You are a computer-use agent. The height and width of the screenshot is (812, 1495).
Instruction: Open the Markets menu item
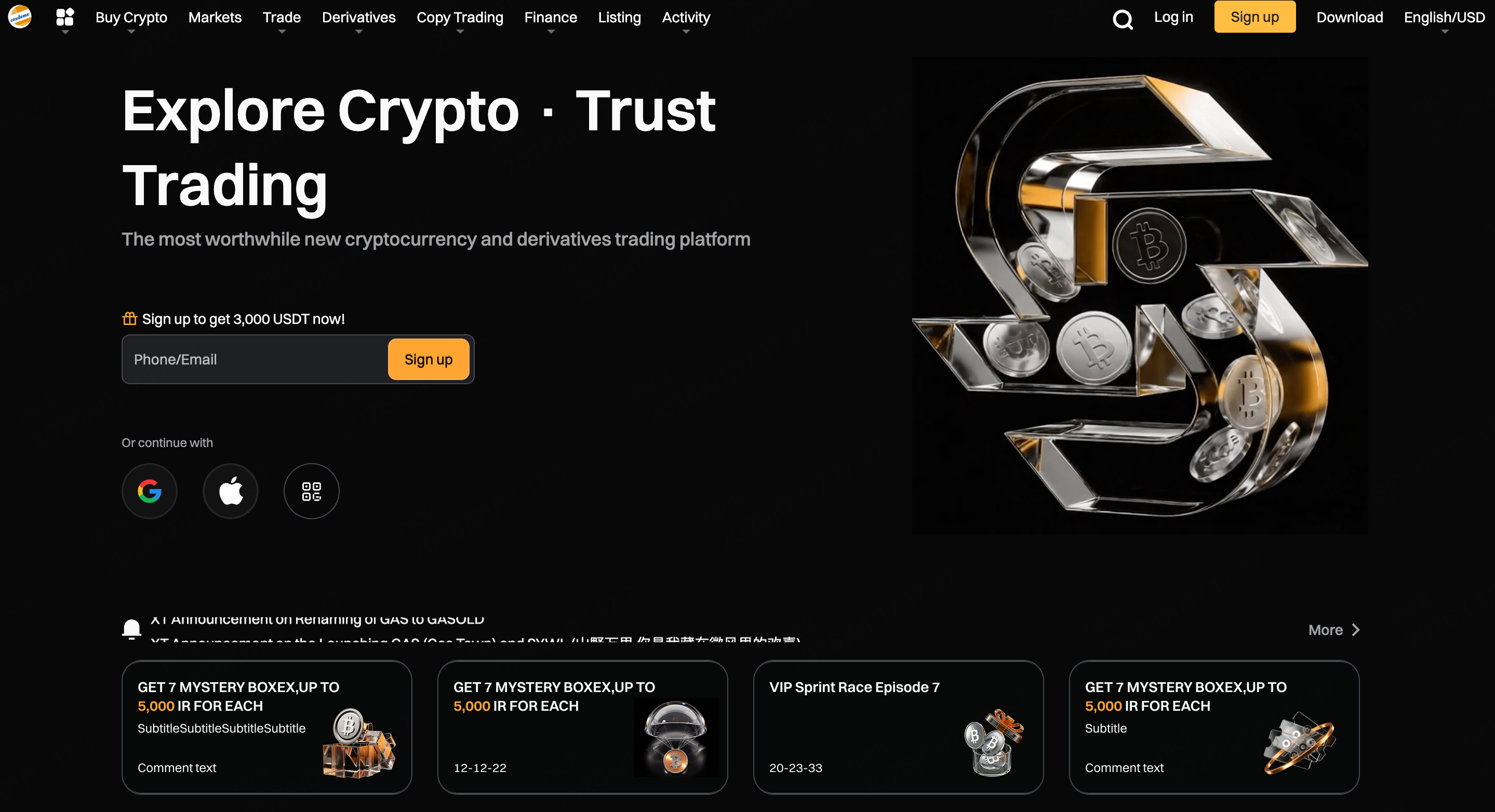coord(215,18)
